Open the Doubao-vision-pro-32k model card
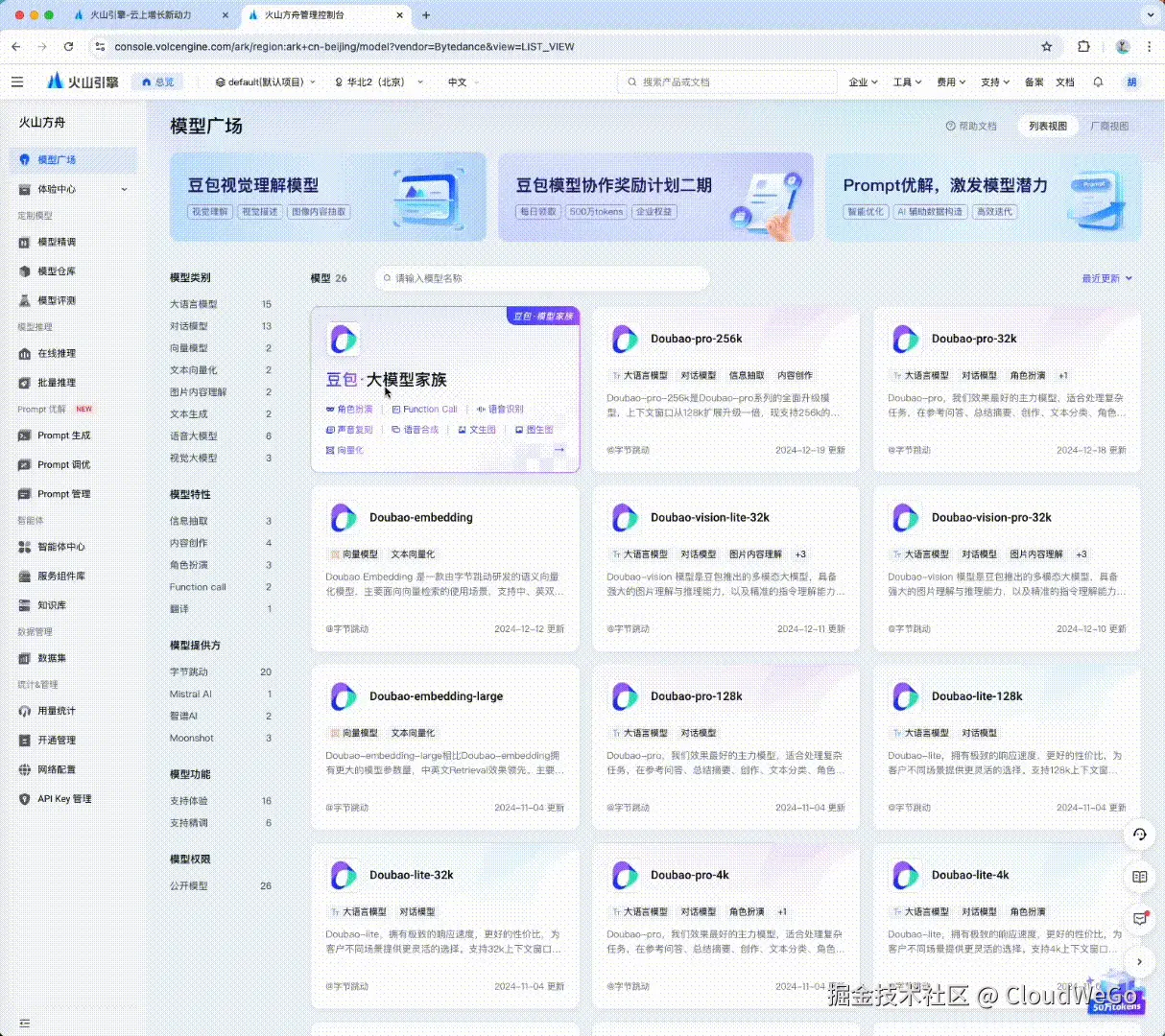The image size is (1165, 1036). coord(1007,569)
